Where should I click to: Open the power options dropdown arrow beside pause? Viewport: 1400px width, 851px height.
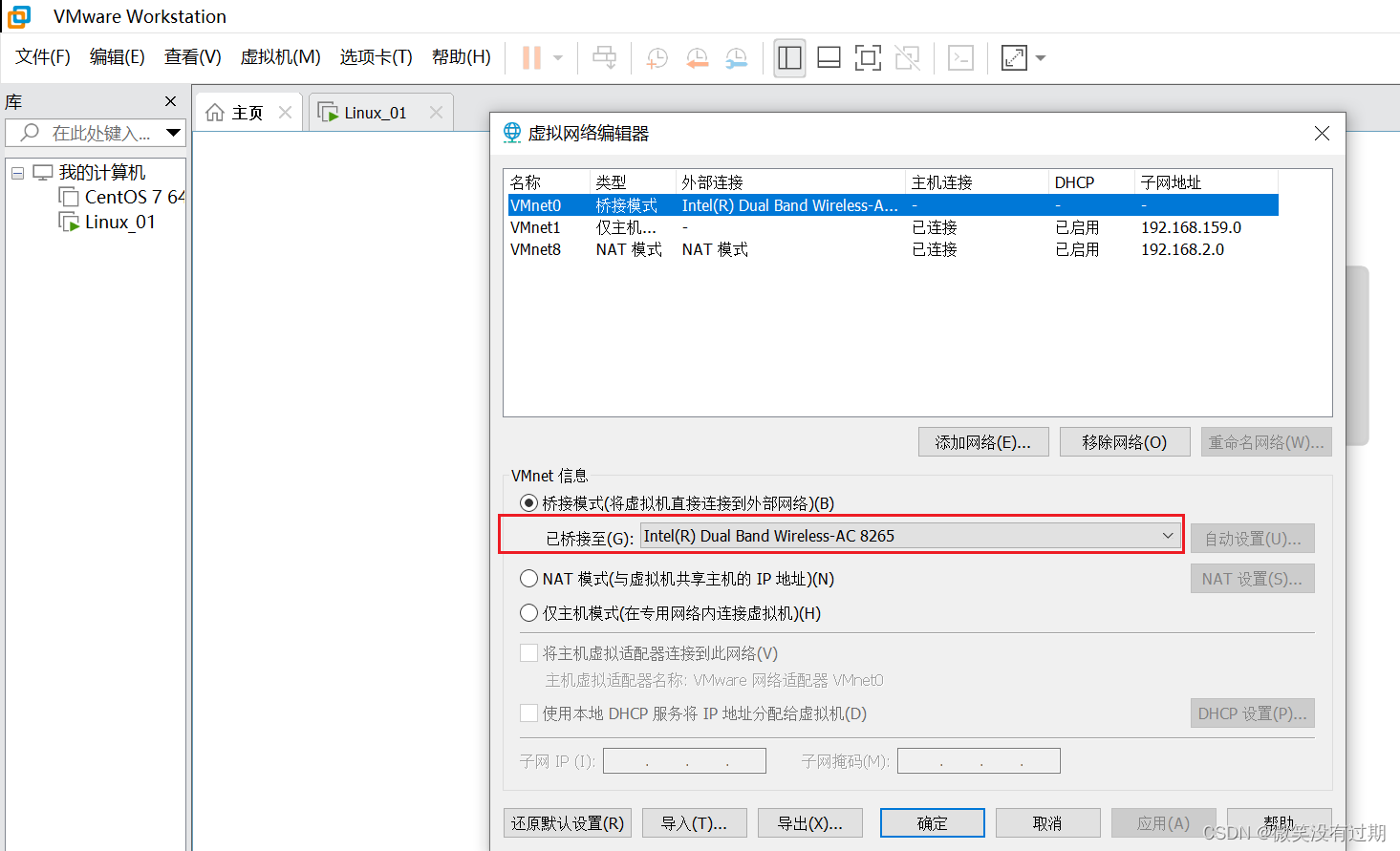(x=558, y=58)
